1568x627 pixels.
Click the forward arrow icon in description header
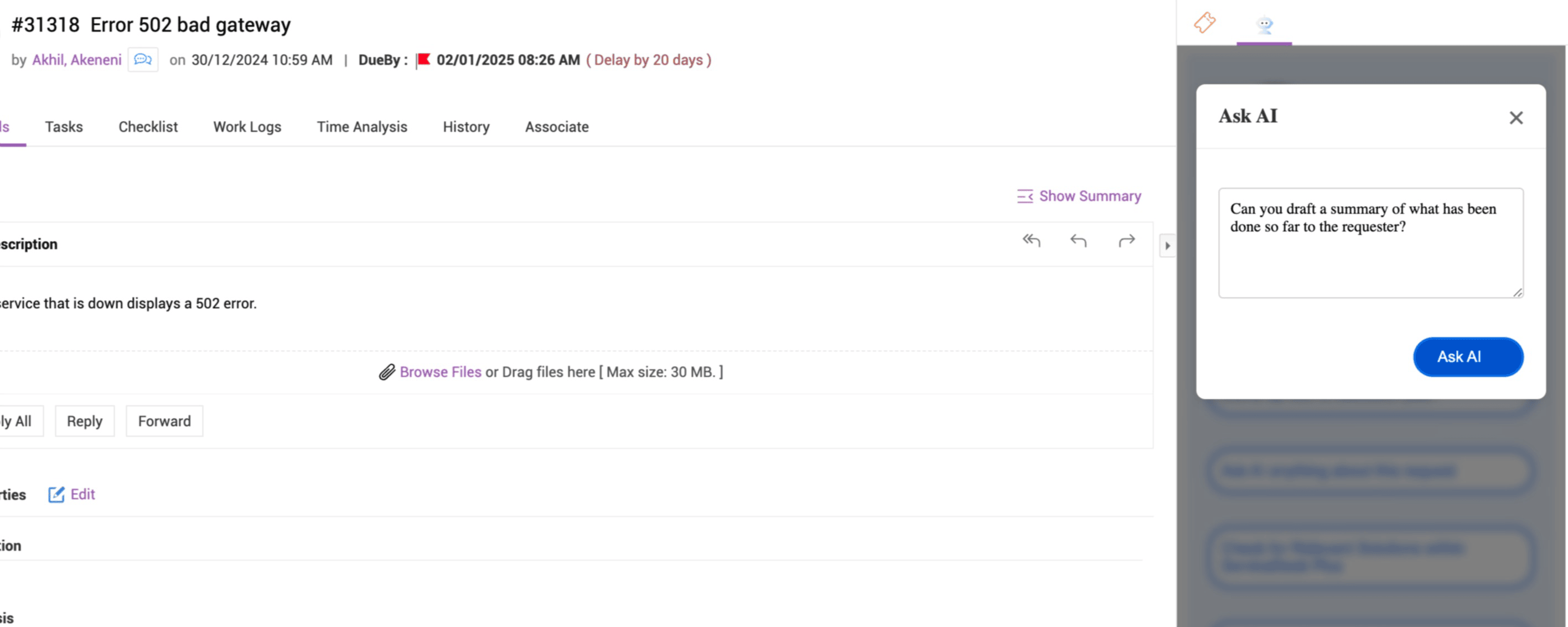click(x=1127, y=241)
